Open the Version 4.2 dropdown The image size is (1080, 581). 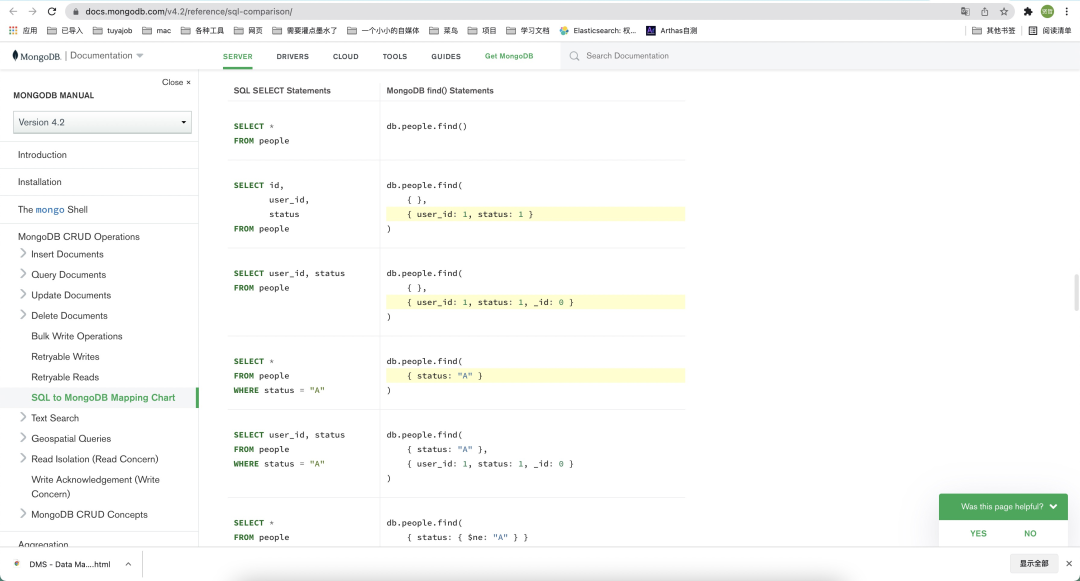point(100,120)
